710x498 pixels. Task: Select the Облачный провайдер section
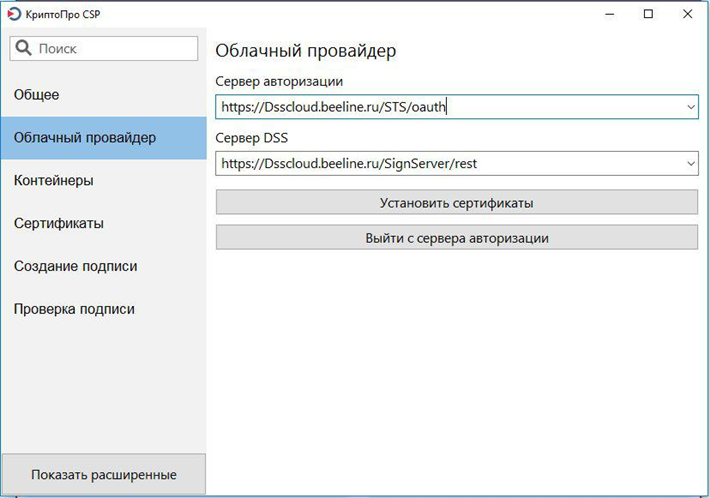pos(104,138)
